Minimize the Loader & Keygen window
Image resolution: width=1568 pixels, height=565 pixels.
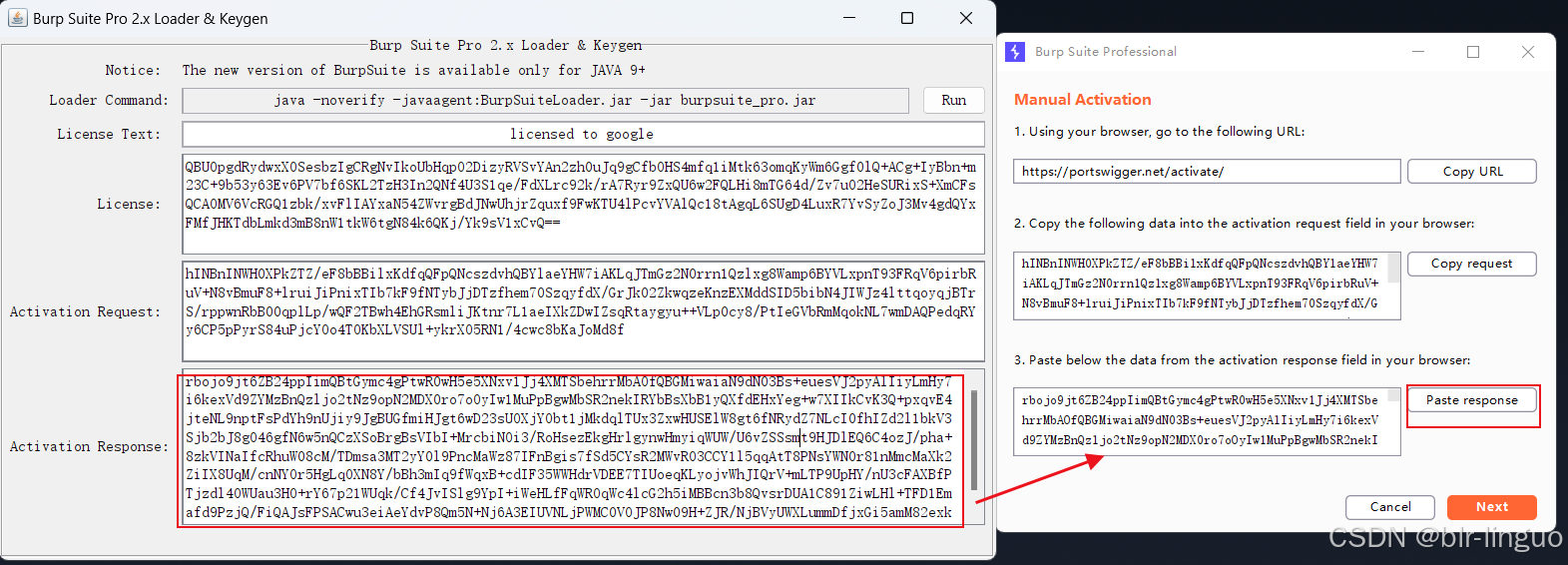[x=849, y=18]
